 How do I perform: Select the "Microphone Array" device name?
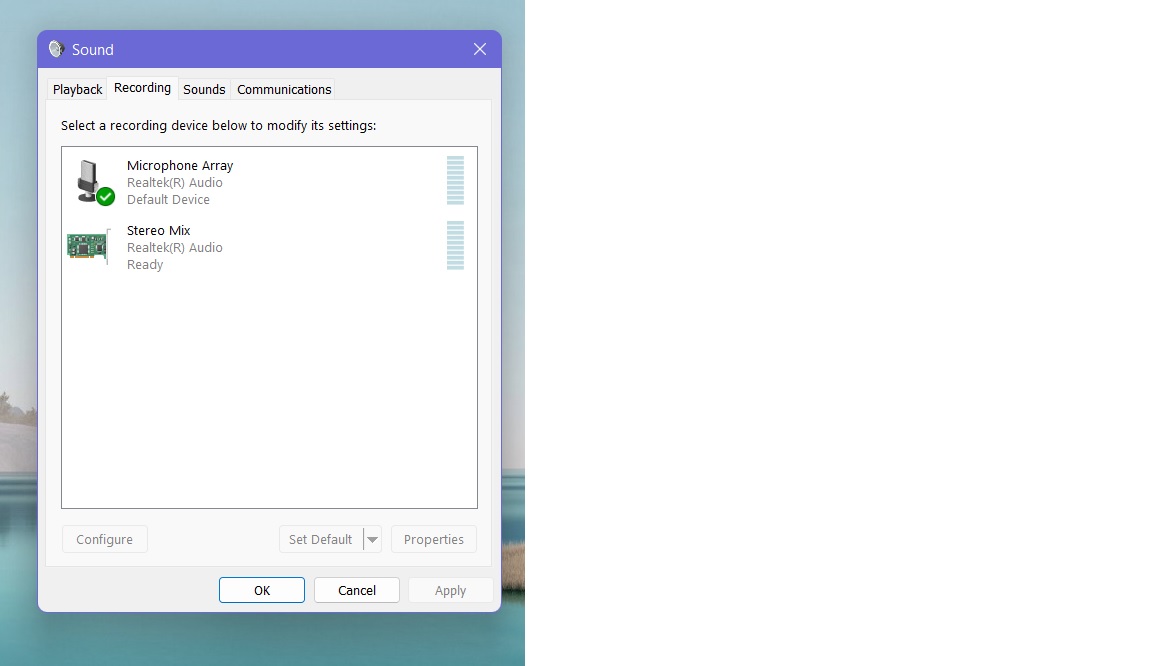(x=180, y=165)
